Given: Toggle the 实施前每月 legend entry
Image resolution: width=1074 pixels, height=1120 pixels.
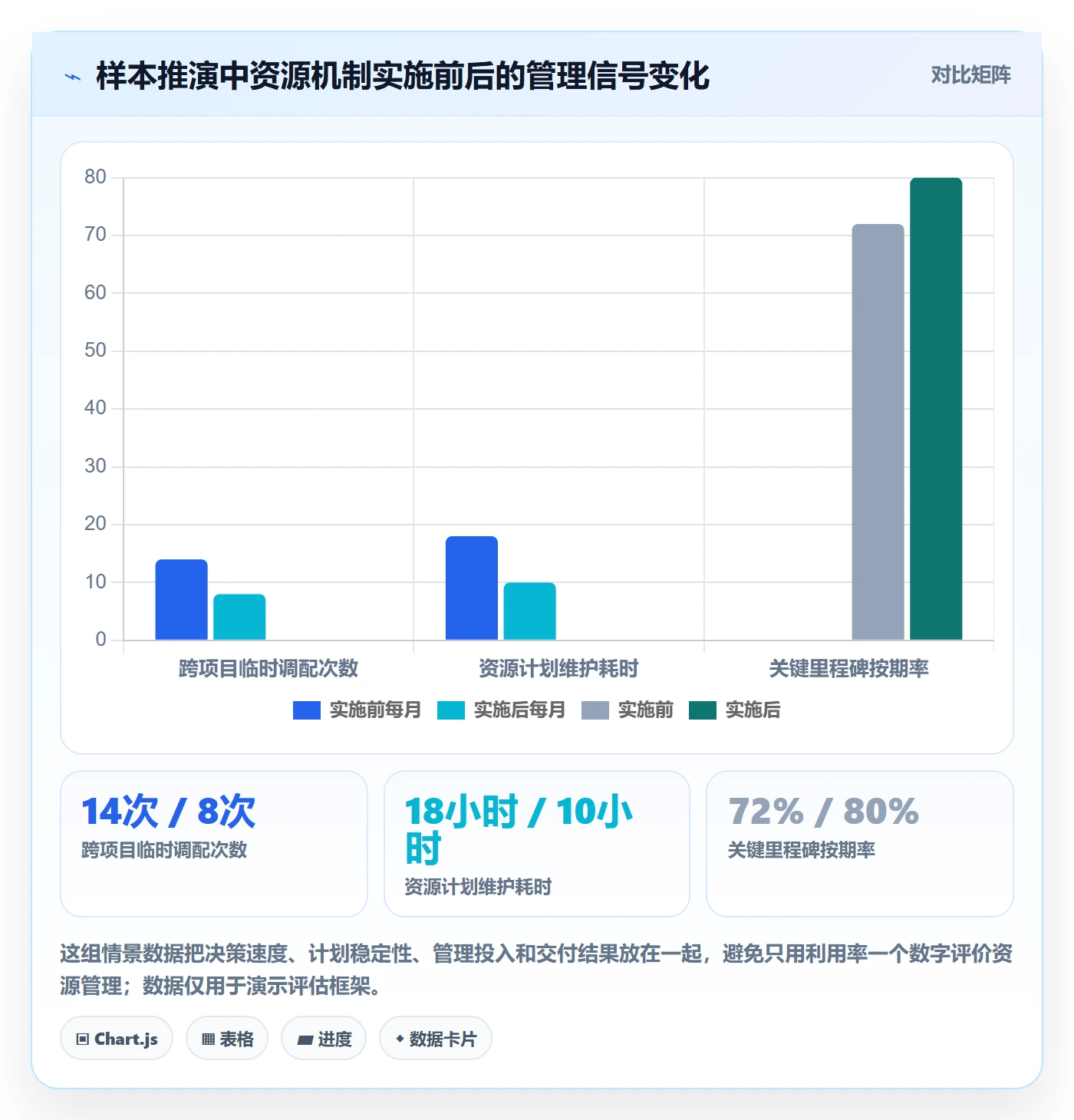Looking at the screenshot, I should point(357,710).
